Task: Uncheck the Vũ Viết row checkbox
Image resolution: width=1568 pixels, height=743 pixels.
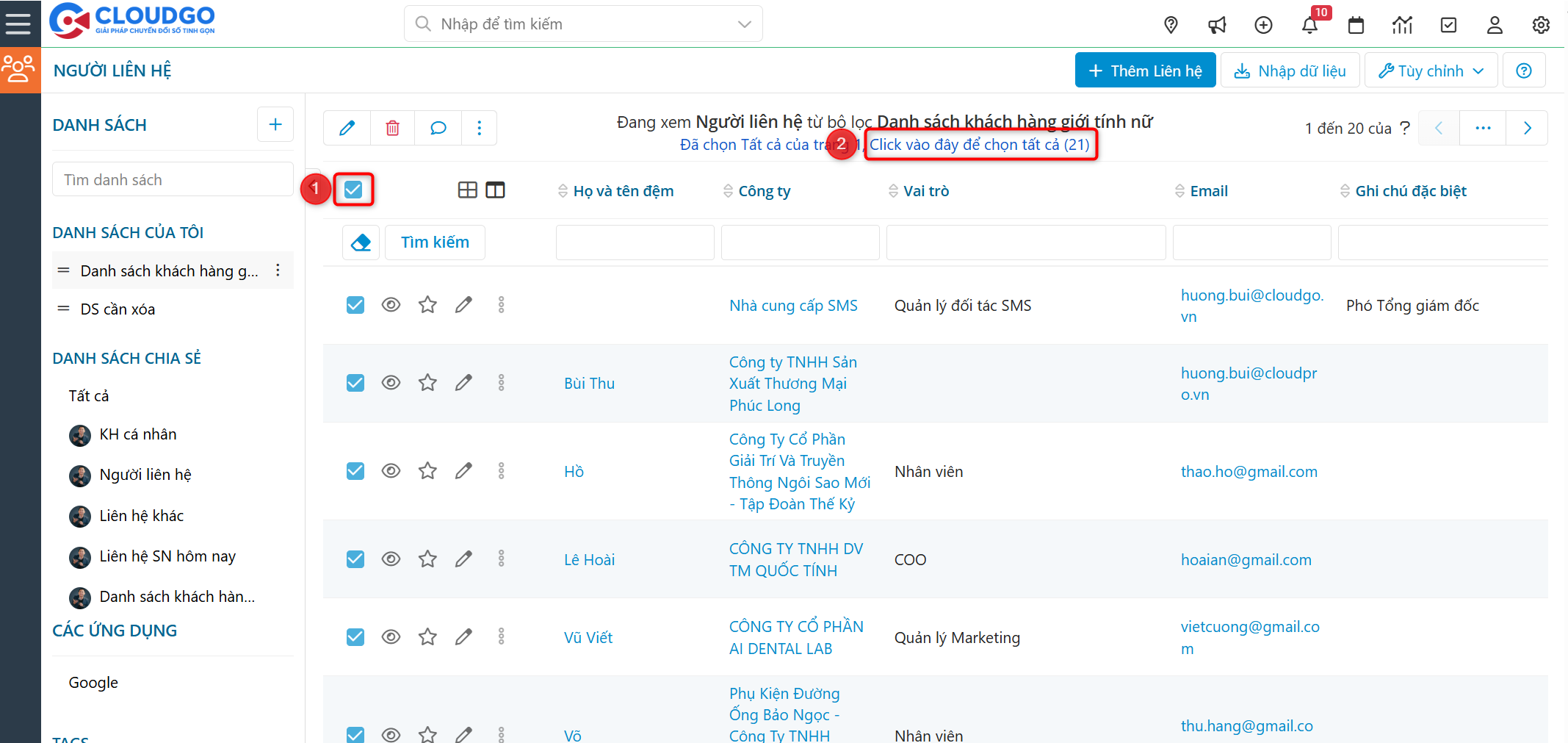Action: 355,637
